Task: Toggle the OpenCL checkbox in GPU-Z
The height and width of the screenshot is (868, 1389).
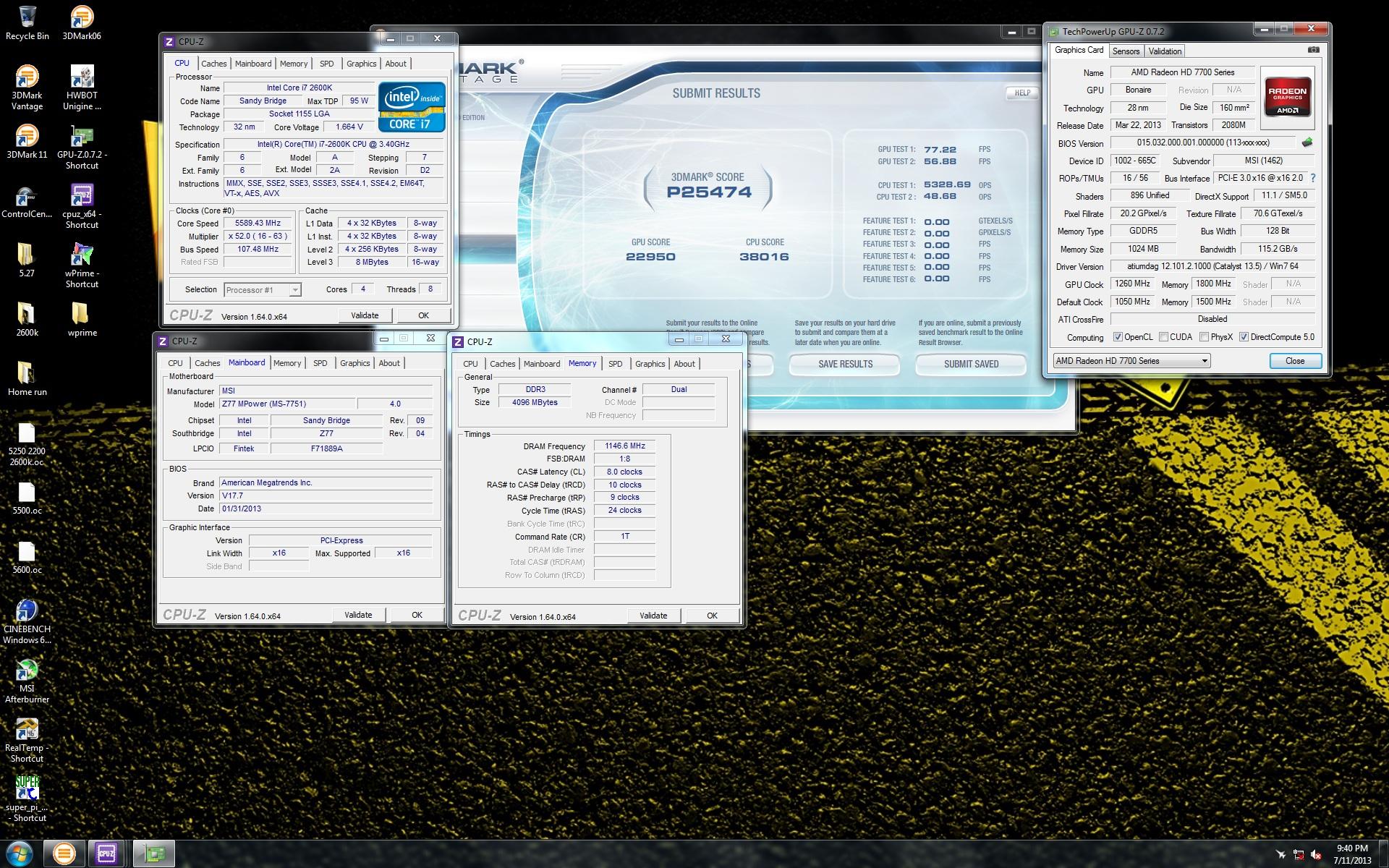Action: (x=1118, y=337)
